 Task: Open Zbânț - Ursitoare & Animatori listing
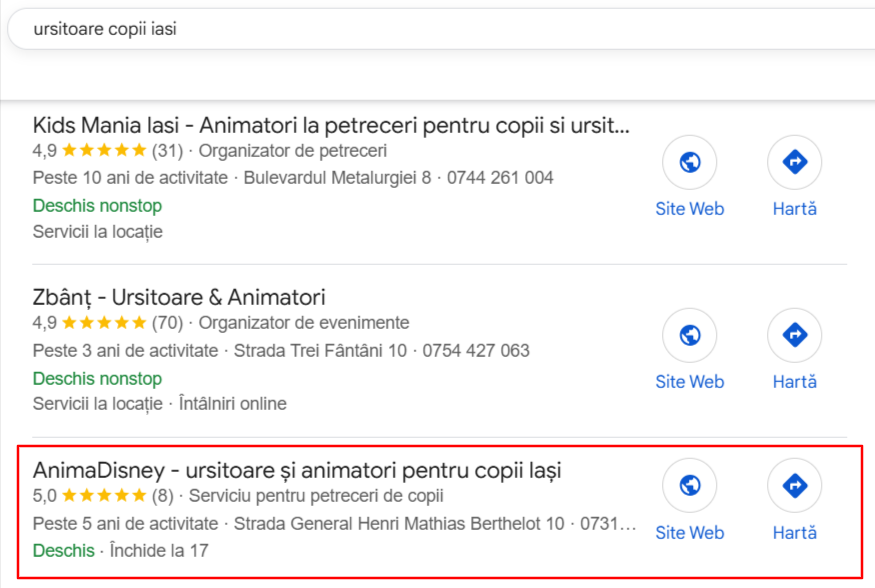click(x=179, y=297)
